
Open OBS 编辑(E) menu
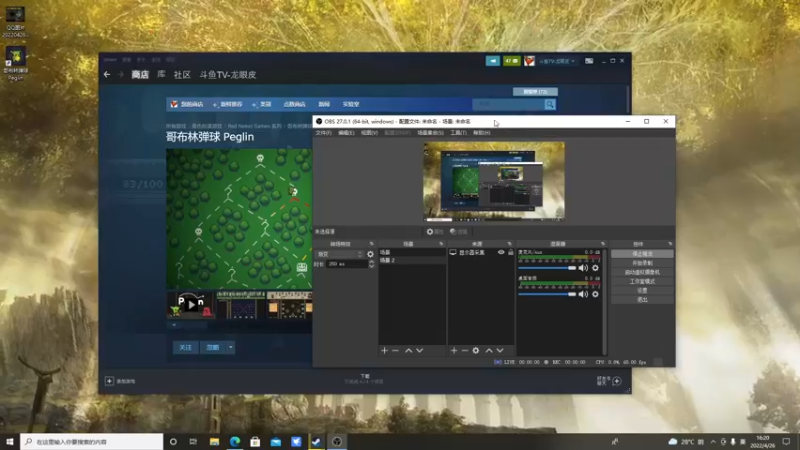pos(346,133)
